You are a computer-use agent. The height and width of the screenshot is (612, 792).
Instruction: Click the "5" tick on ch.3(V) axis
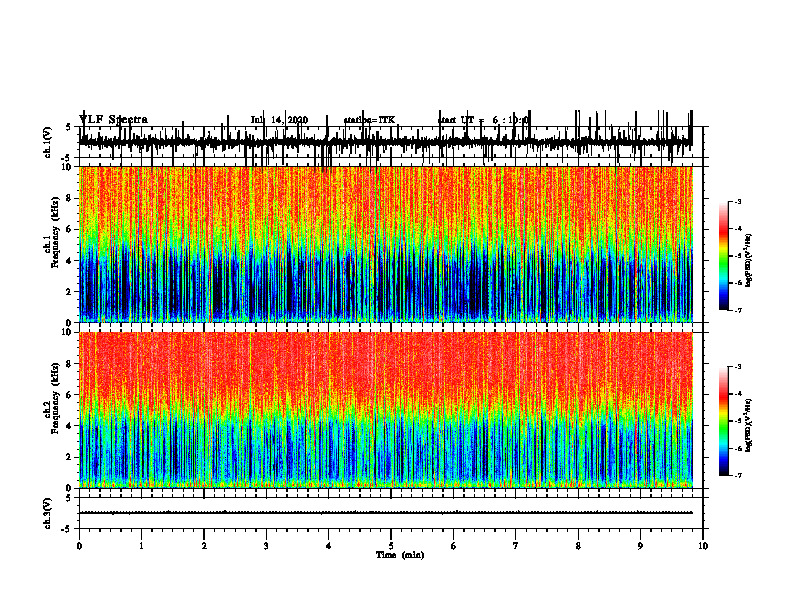(68, 498)
